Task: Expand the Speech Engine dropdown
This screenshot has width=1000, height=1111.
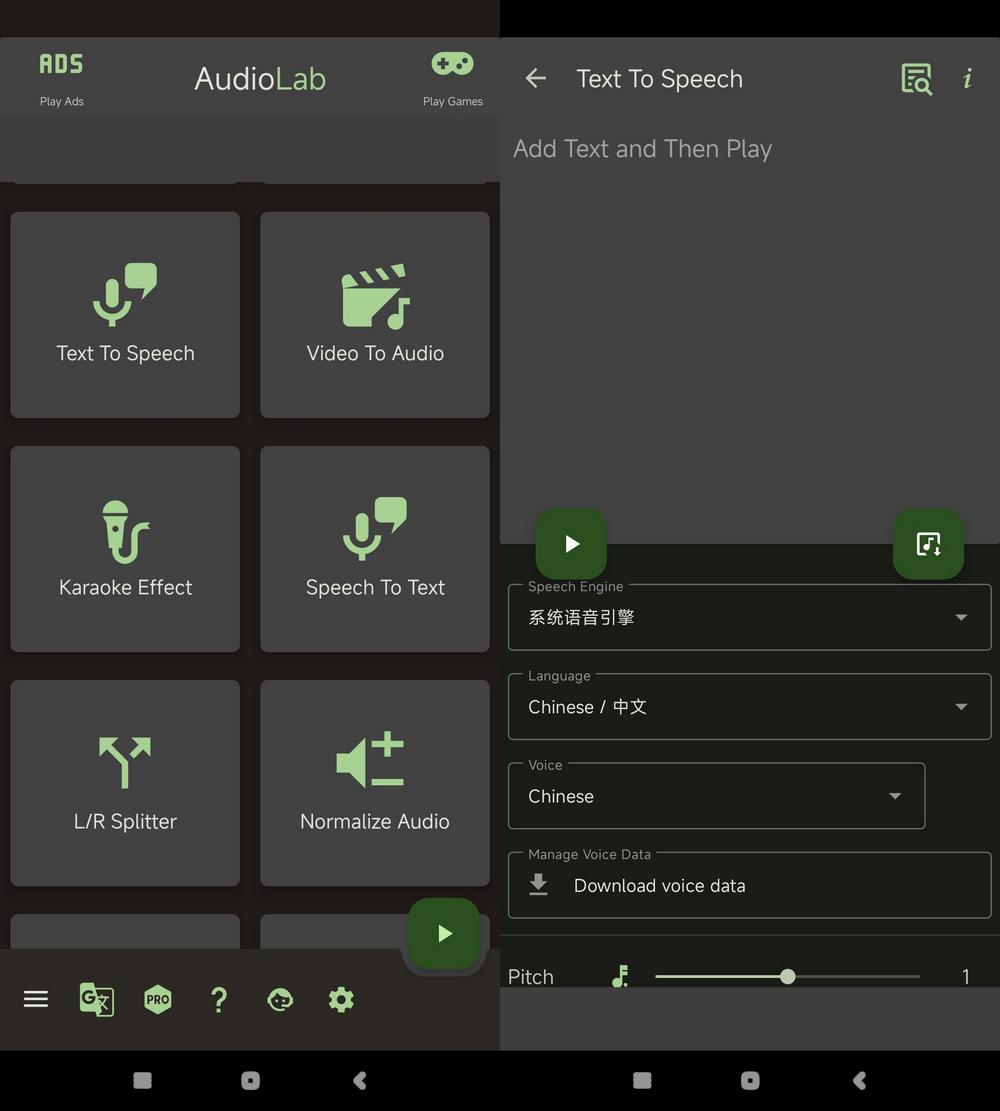Action: tap(750, 617)
